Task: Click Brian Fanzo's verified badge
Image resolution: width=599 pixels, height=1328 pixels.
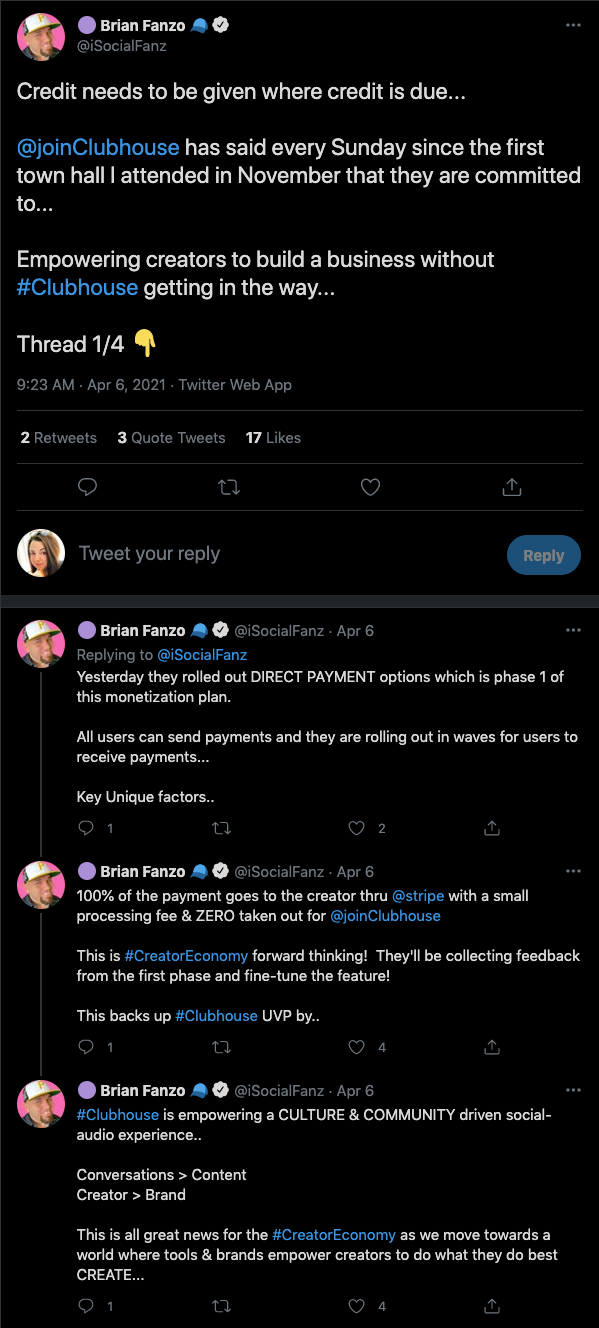Action: pyautogui.click(x=219, y=24)
